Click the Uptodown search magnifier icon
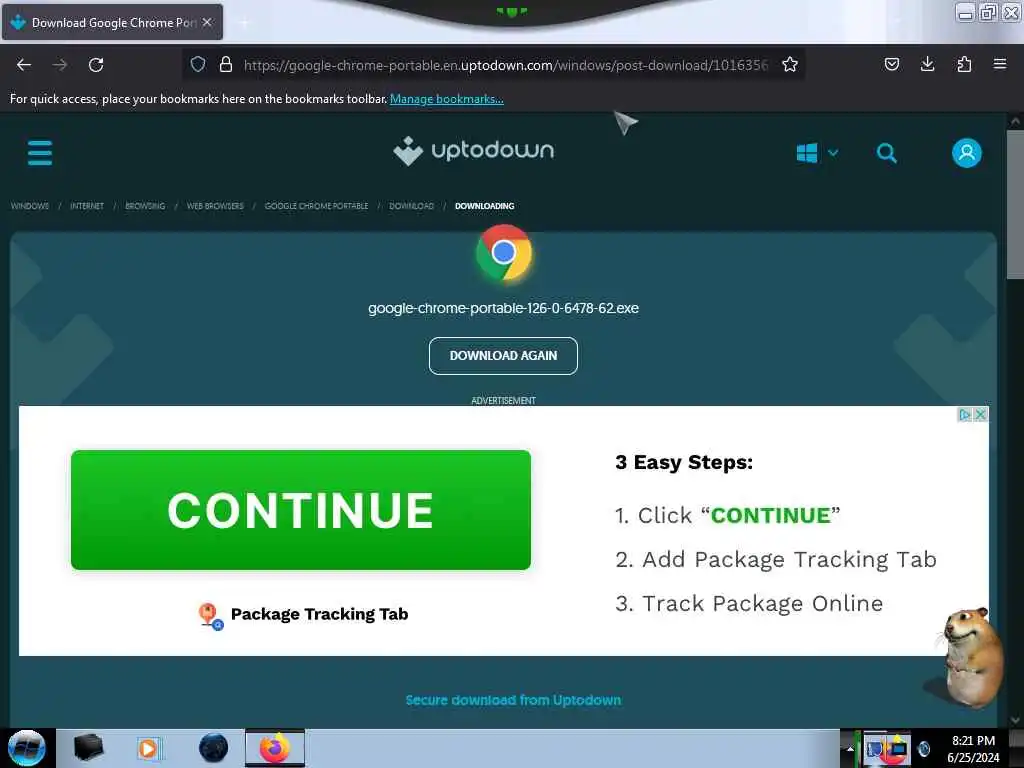Screen dimensions: 1024x768 [x=886, y=153]
